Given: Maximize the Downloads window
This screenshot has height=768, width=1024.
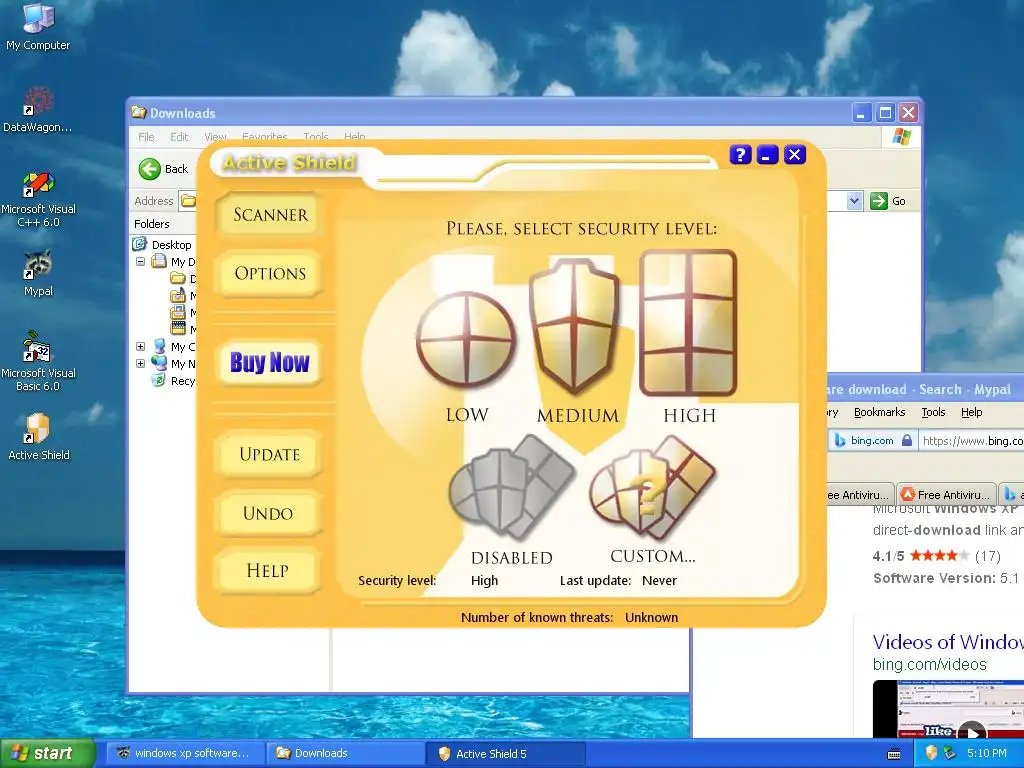Looking at the screenshot, I should click(x=885, y=113).
